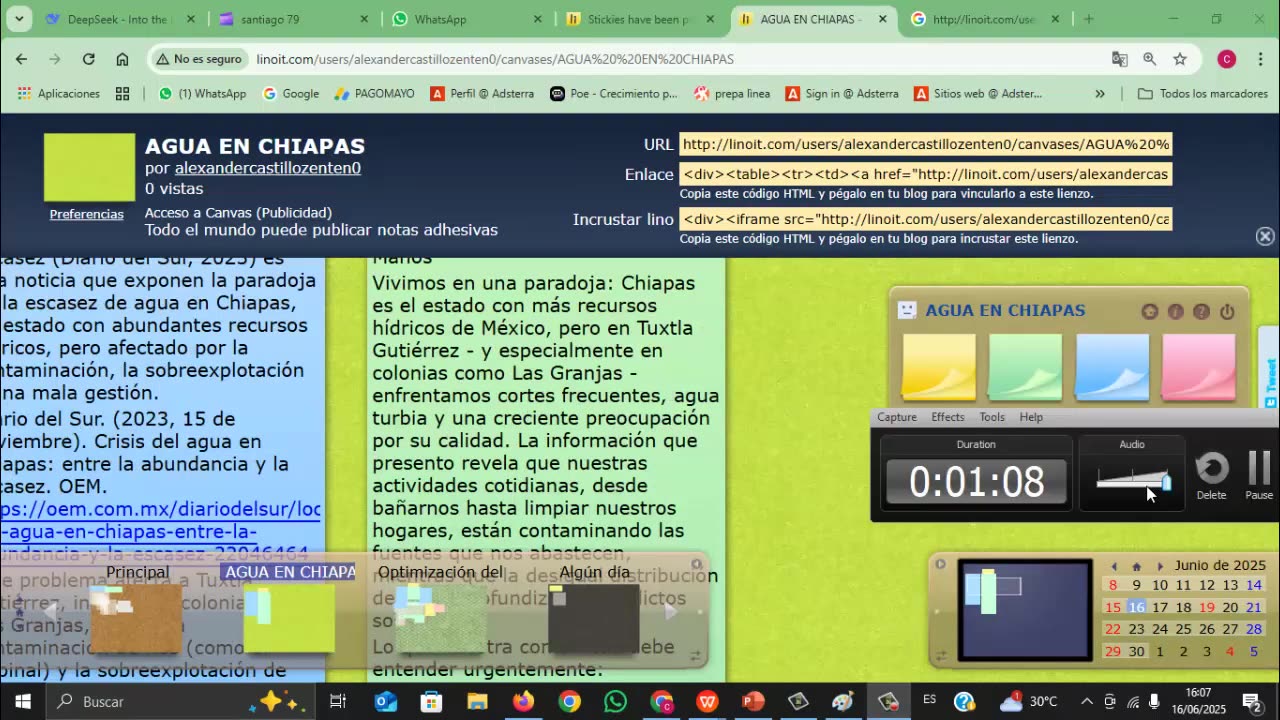Click the swap icon at the minimap panel corner
This screenshot has width=1280, height=720.
[940, 656]
